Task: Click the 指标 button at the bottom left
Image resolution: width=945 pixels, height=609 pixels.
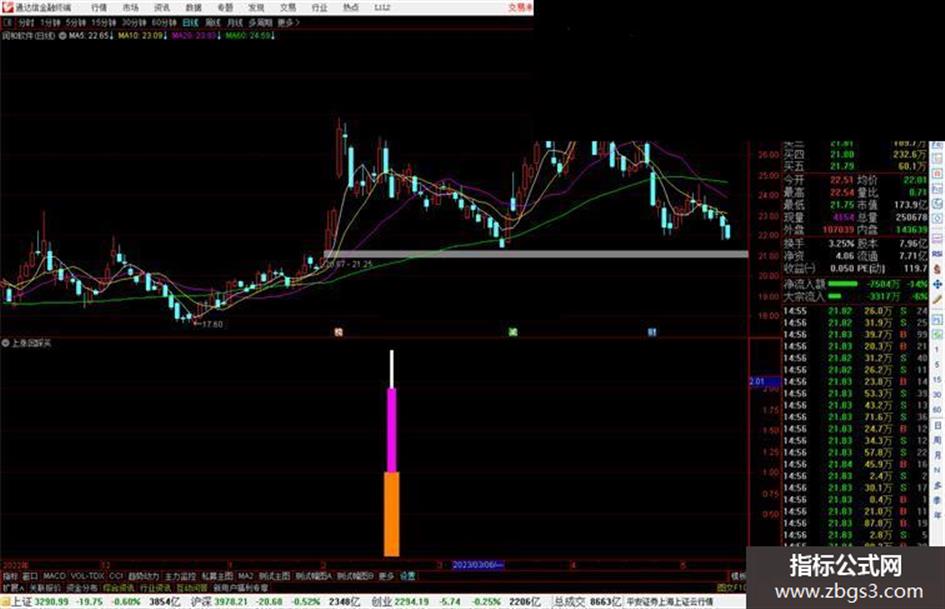Action: coord(10,576)
